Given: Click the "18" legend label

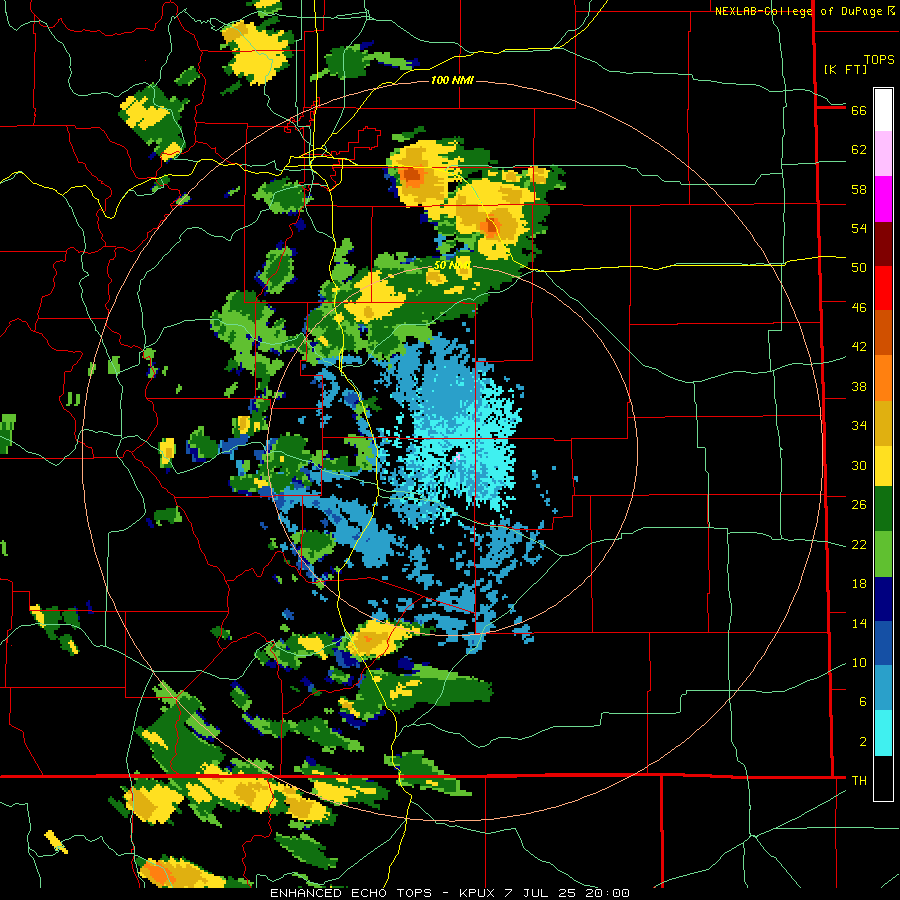Looking at the screenshot, I should tap(859, 584).
